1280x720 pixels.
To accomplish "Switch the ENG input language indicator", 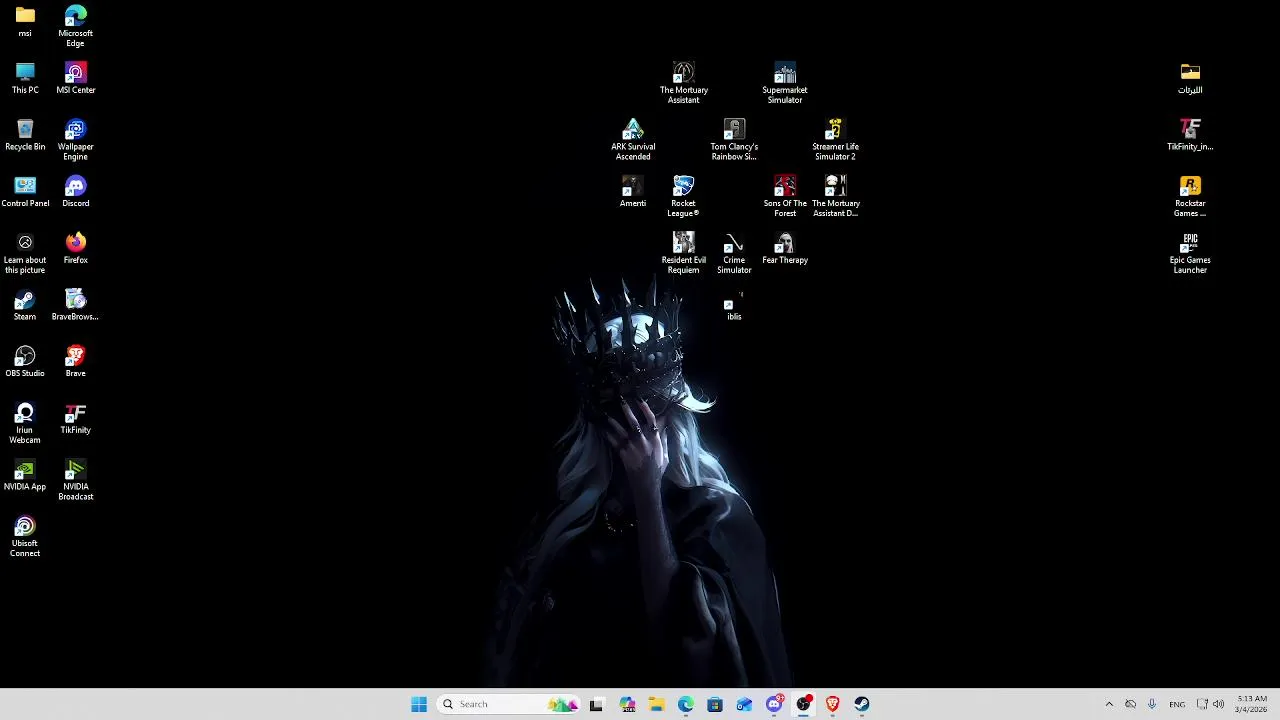I will coord(1177,704).
